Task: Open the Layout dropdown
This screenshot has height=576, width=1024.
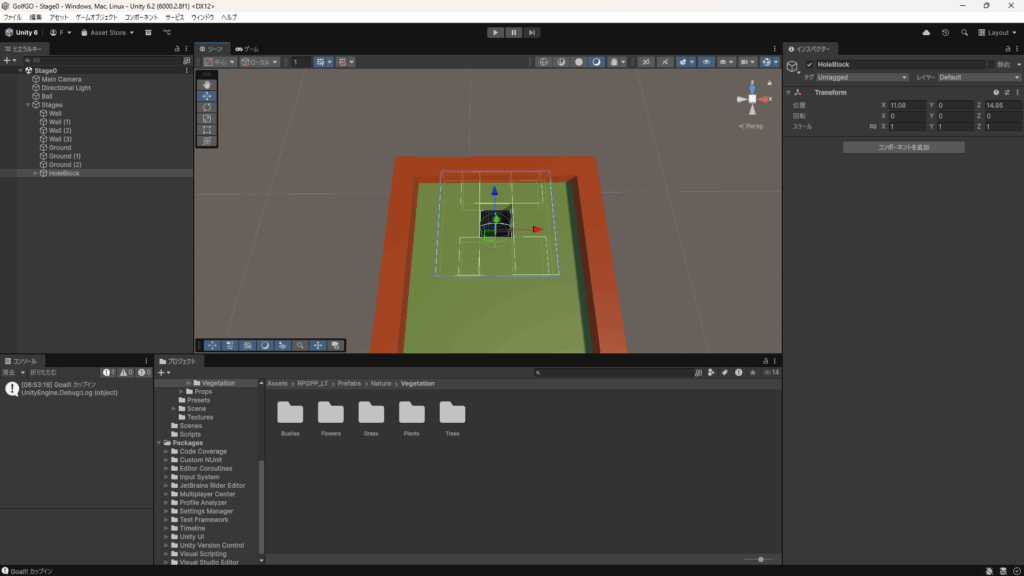Action: tap(997, 32)
